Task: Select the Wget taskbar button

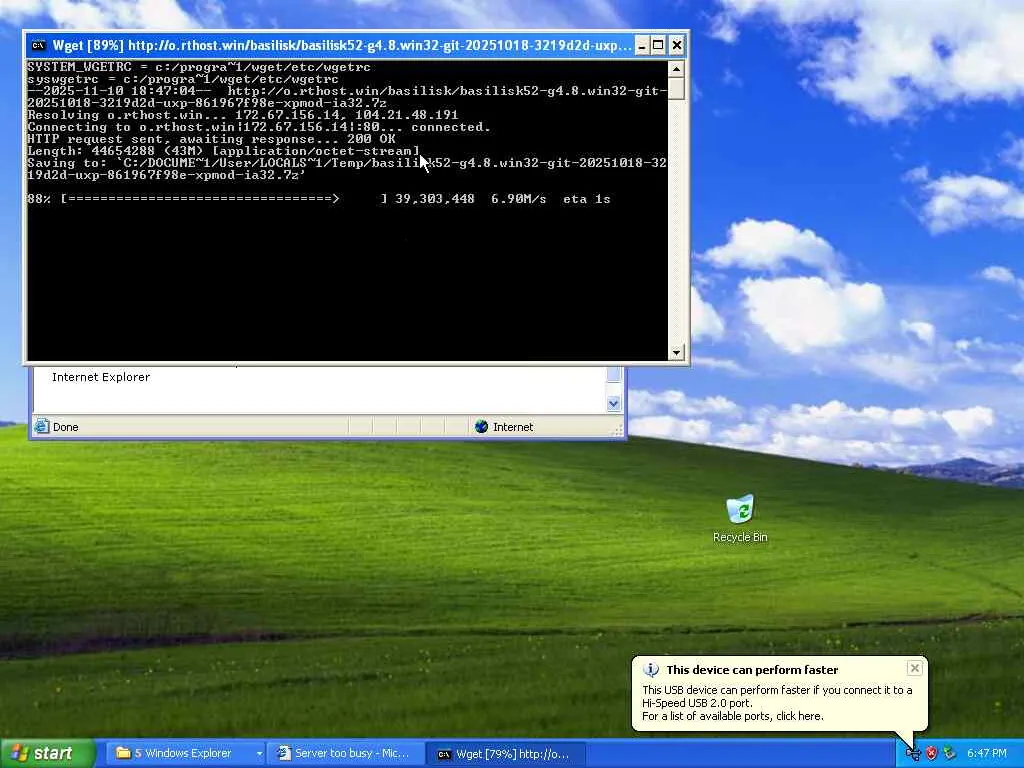Action: click(x=505, y=754)
